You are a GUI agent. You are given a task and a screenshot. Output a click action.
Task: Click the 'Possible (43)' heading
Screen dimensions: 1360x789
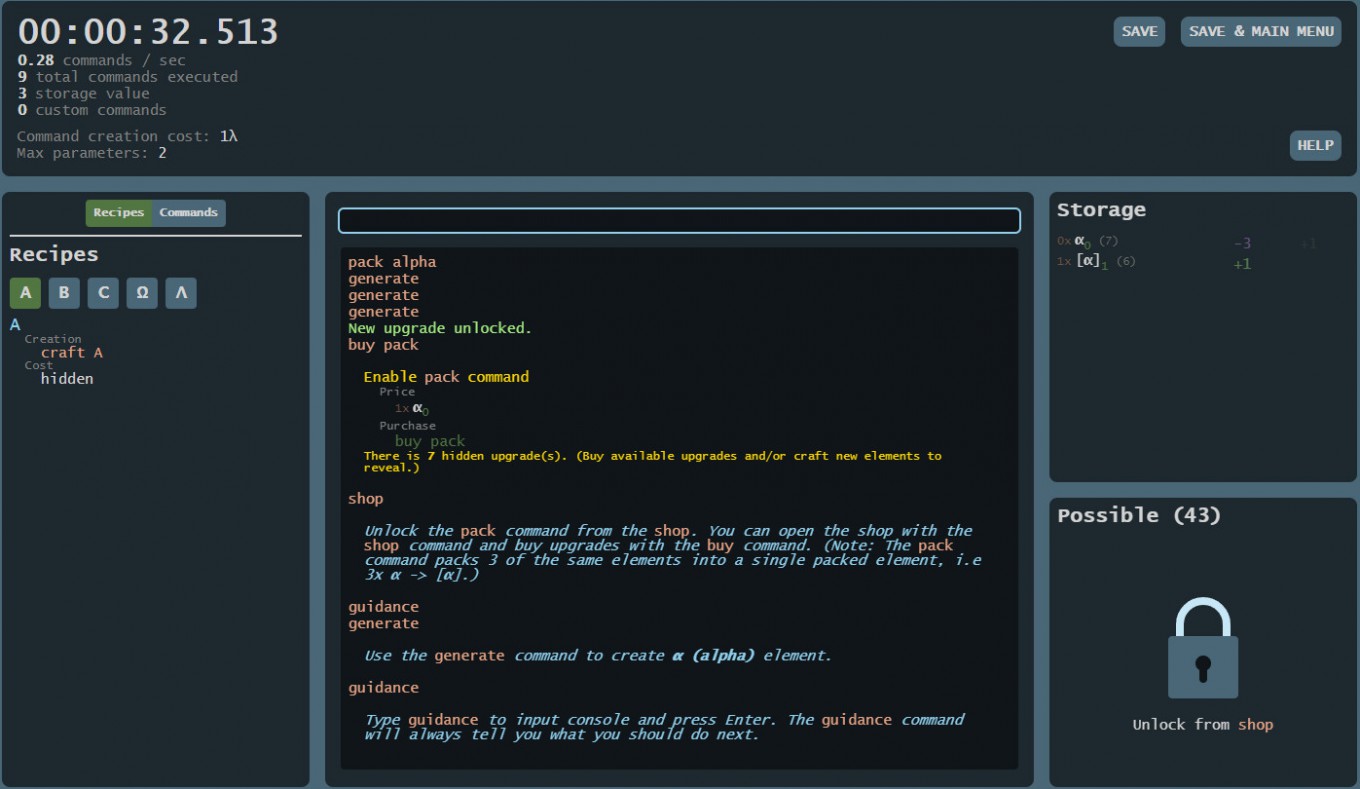tap(1140, 515)
